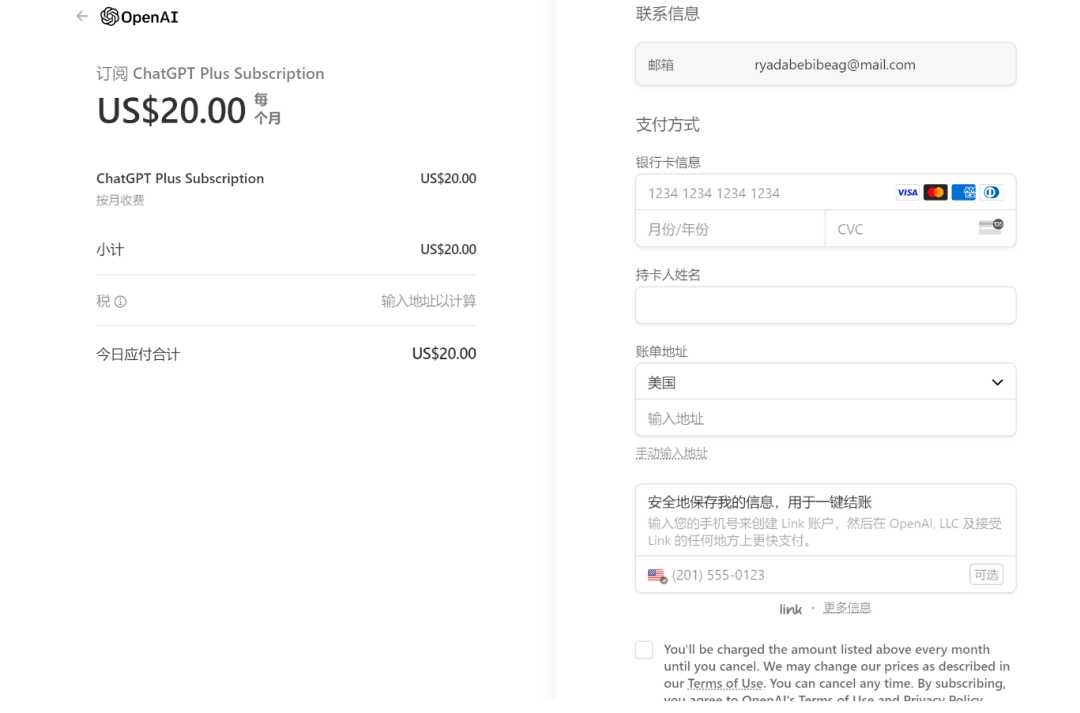Click the CVC card hint icon
This screenshot has width=1080, height=713.
(990, 228)
